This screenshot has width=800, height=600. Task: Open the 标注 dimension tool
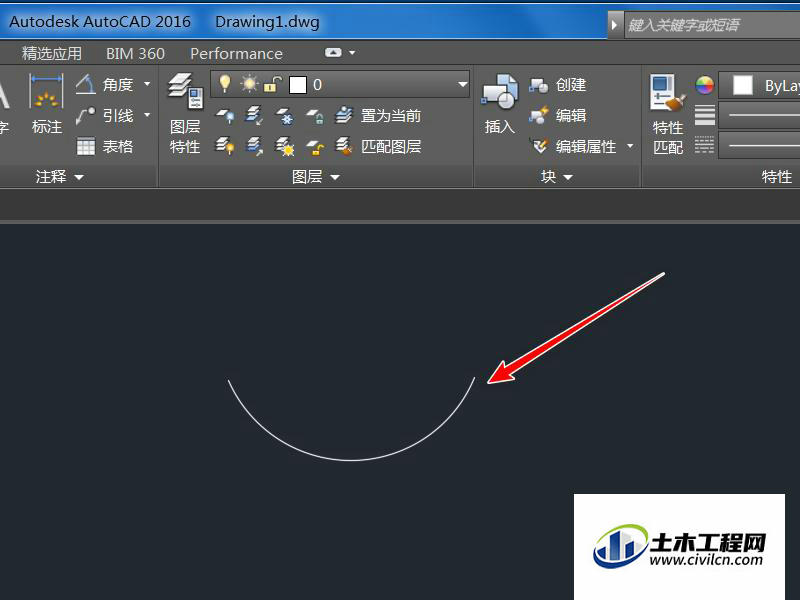click(46, 104)
